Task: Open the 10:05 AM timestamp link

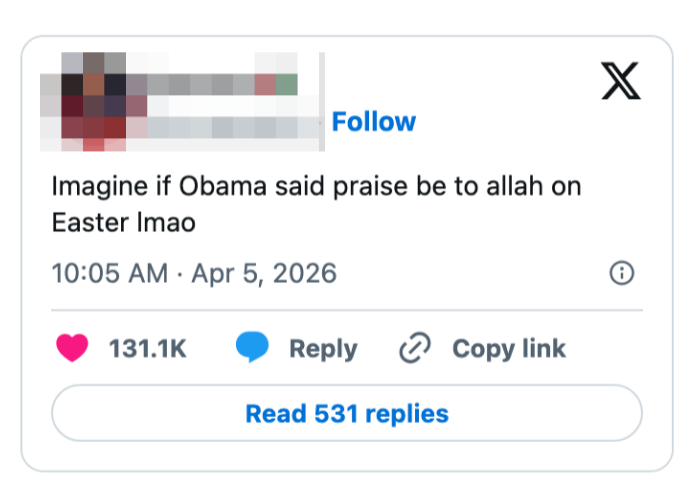Action: point(109,273)
